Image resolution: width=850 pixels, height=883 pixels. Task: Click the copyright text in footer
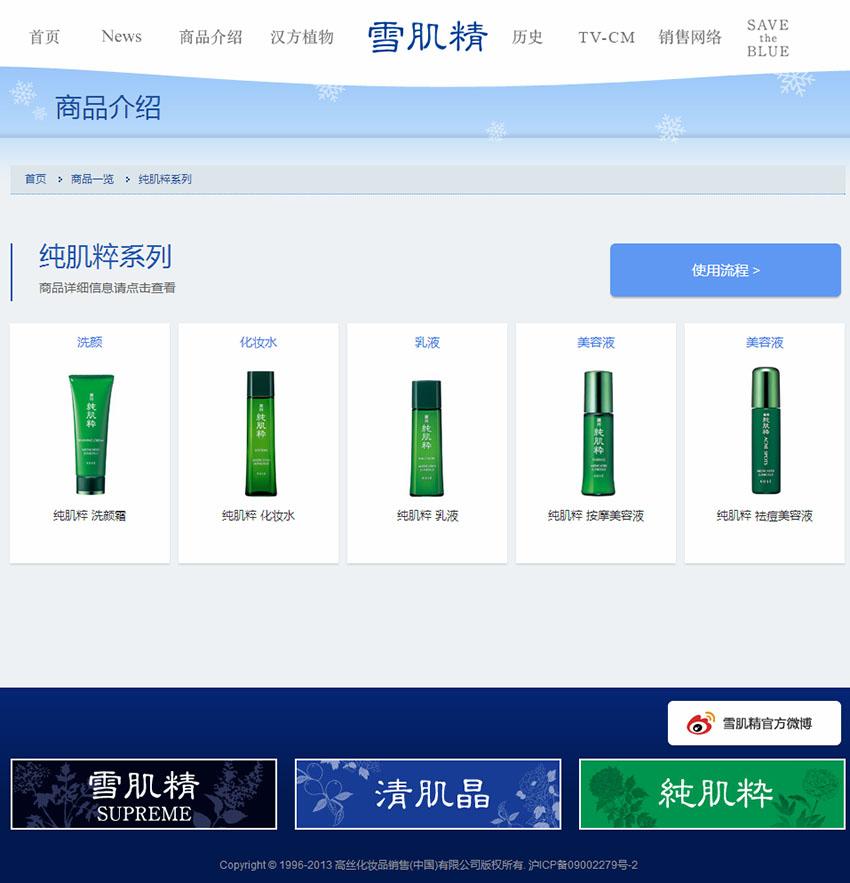click(428, 865)
